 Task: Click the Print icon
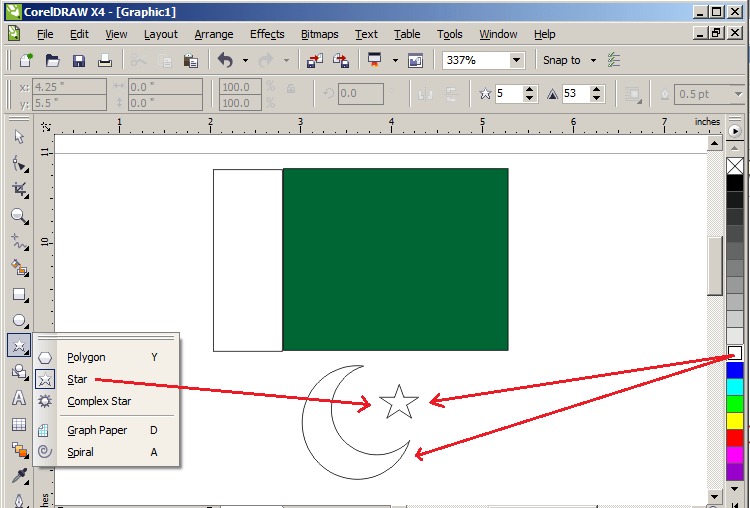(104, 61)
